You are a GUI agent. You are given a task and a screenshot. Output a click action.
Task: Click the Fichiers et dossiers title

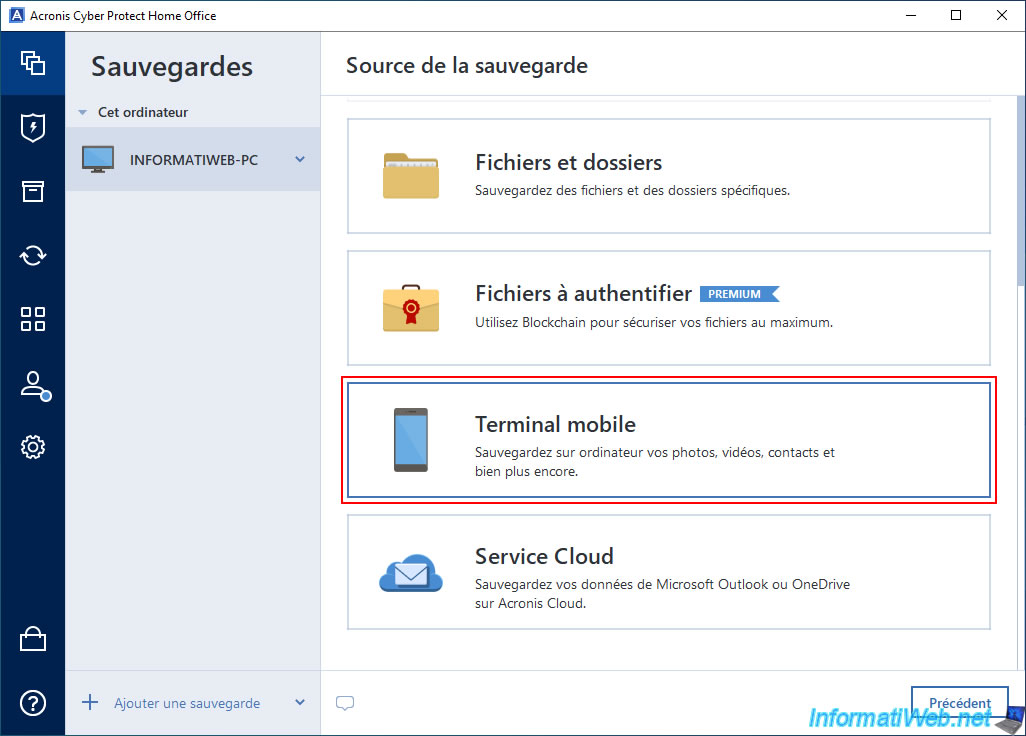[x=568, y=162]
